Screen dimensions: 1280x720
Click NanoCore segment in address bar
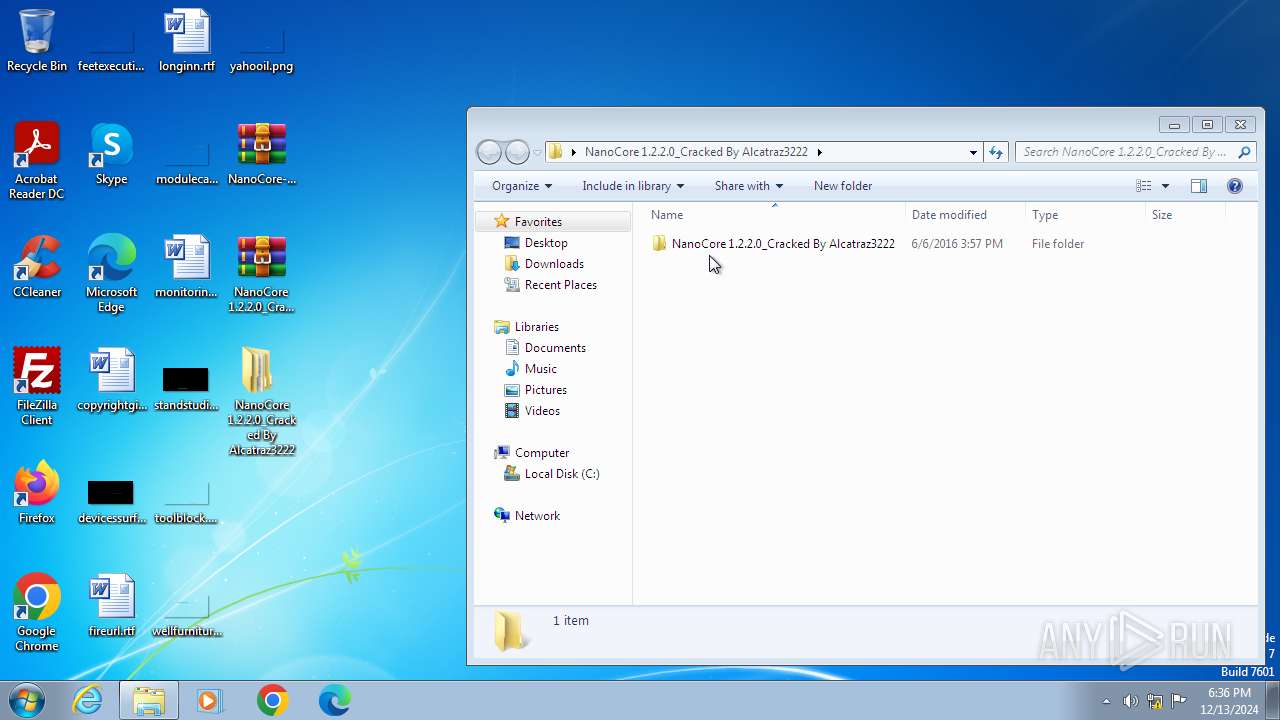(696, 152)
